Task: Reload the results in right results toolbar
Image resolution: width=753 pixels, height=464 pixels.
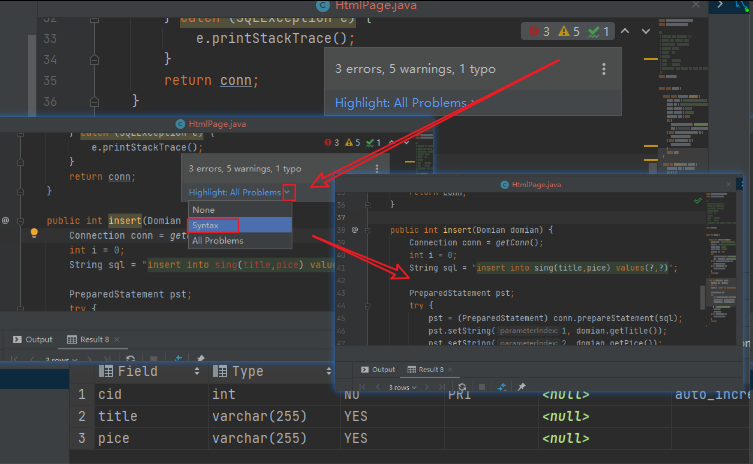Action: (x=462, y=387)
